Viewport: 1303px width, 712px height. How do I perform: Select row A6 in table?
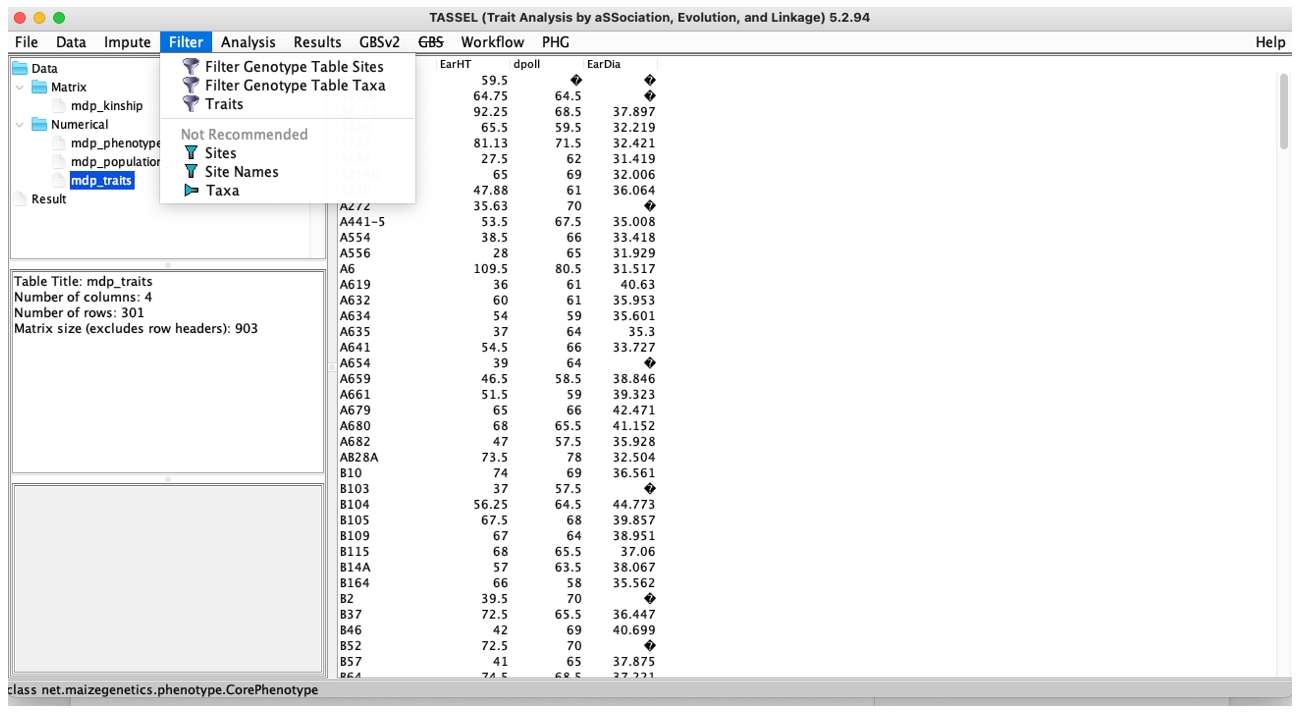pyautogui.click(x=498, y=269)
